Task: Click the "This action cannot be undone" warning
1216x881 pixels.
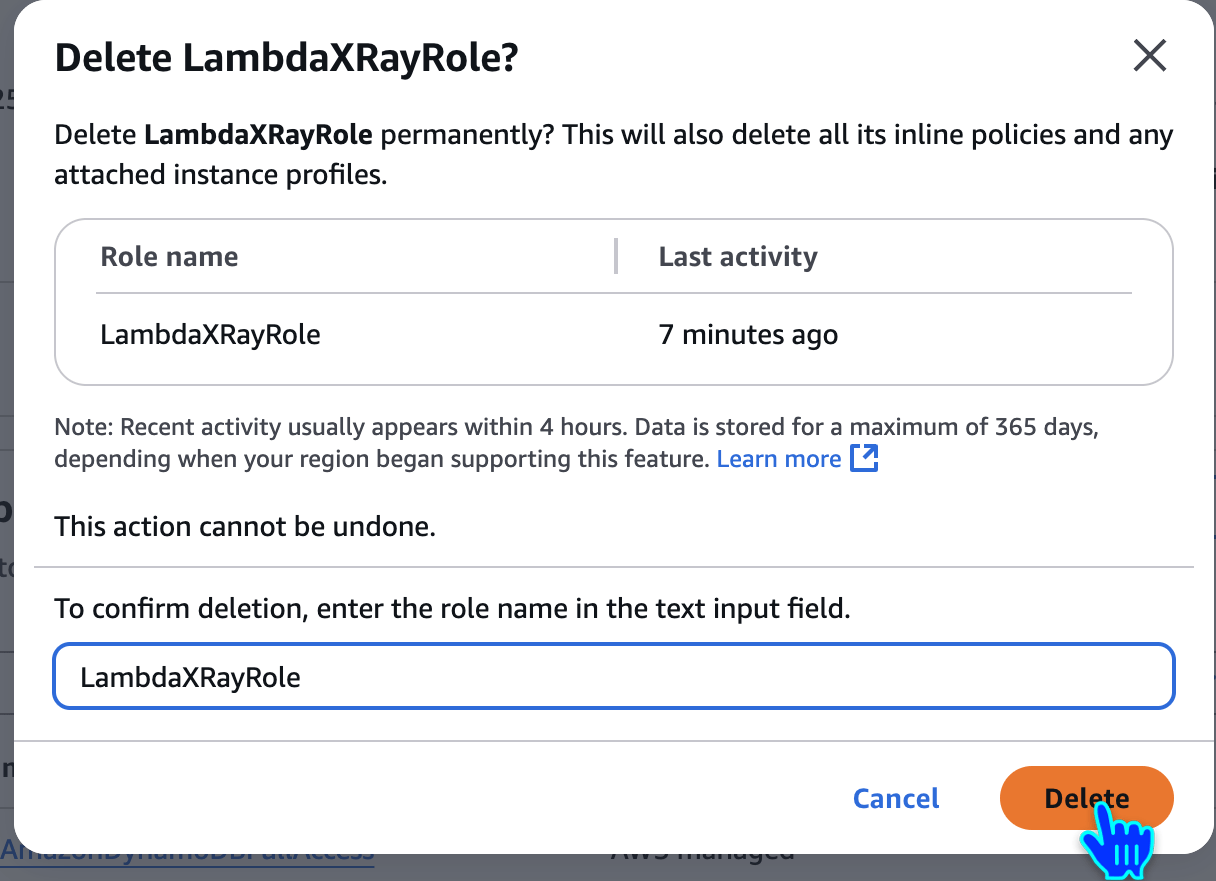Action: (245, 526)
